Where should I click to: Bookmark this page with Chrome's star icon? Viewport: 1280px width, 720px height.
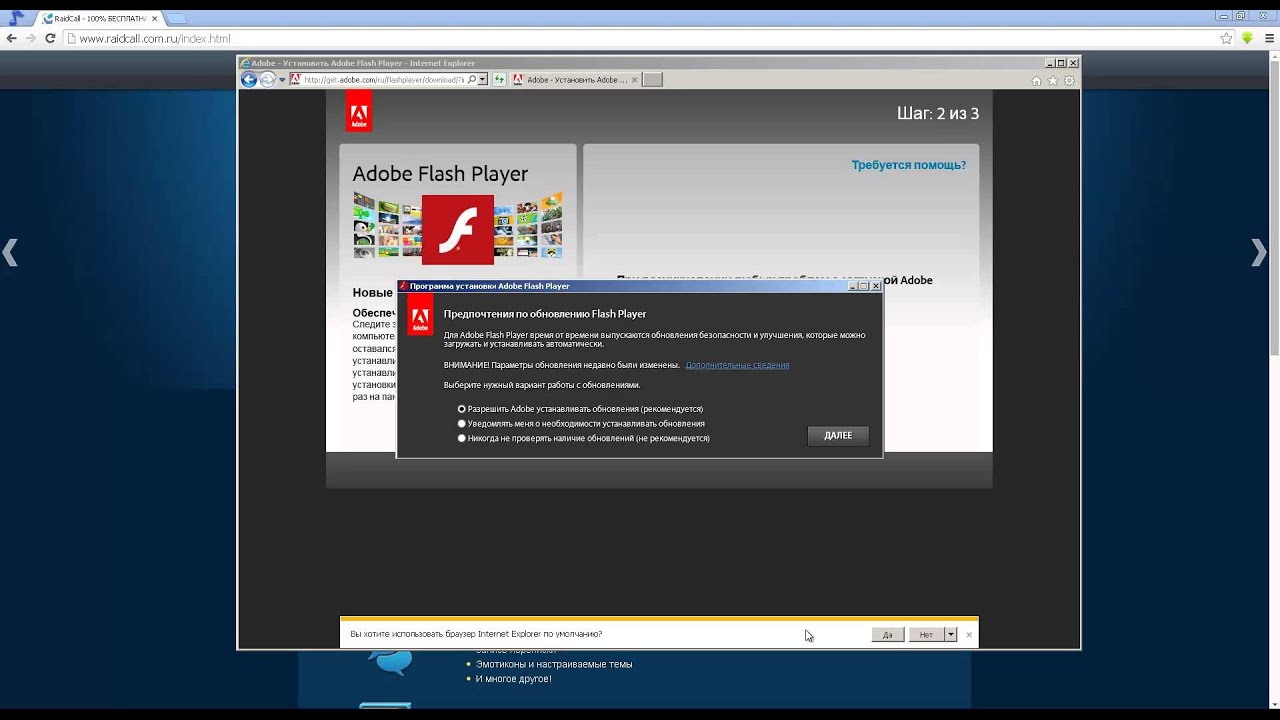tap(1226, 38)
